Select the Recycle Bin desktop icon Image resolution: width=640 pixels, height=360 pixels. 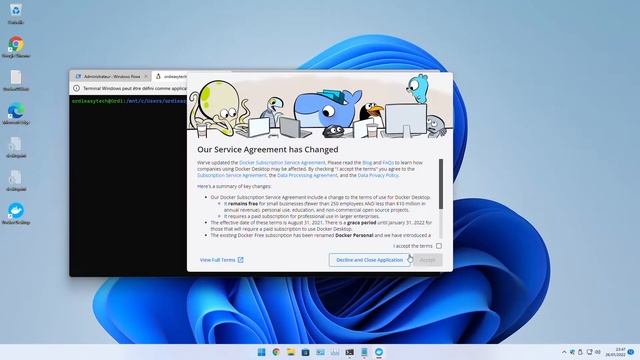pyautogui.click(x=16, y=13)
